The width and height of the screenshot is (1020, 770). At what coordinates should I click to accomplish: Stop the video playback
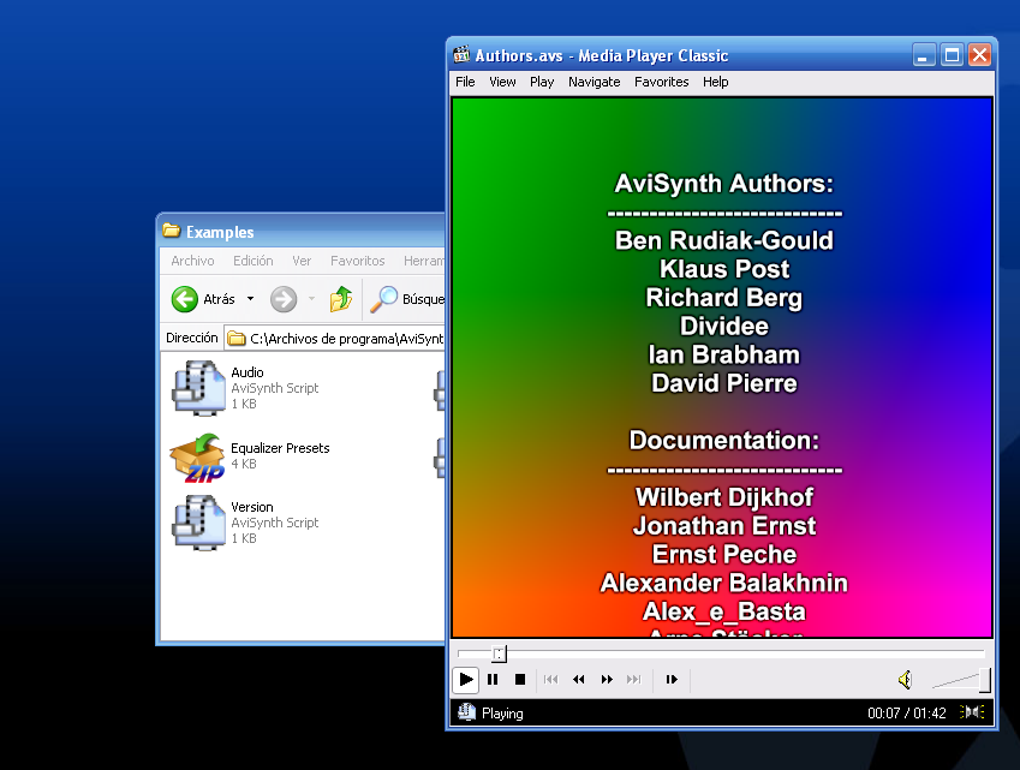pos(520,680)
